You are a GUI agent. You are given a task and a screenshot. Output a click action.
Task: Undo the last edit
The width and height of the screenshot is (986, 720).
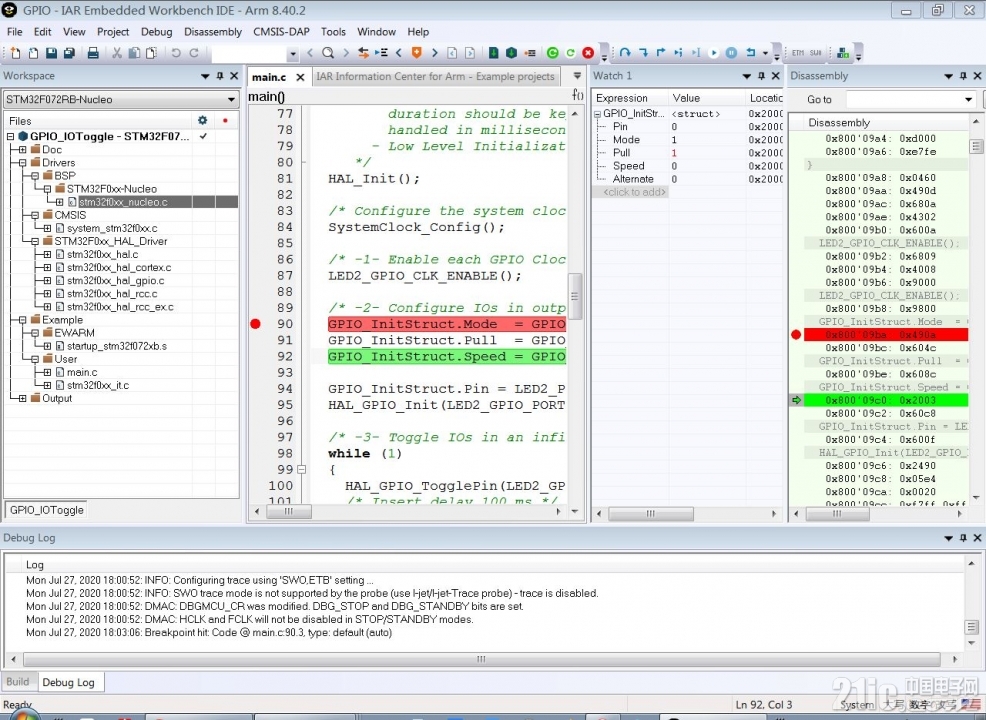[176, 53]
